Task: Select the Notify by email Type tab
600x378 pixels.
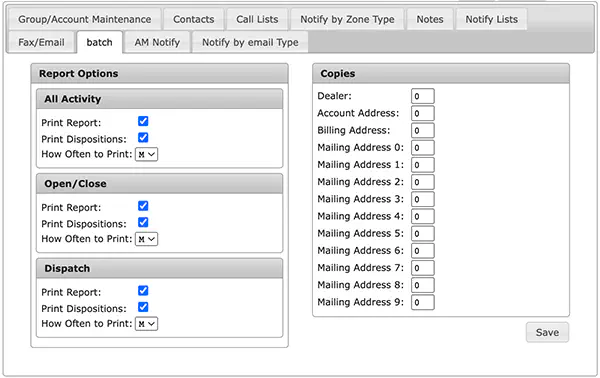Action: coord(250,42)
